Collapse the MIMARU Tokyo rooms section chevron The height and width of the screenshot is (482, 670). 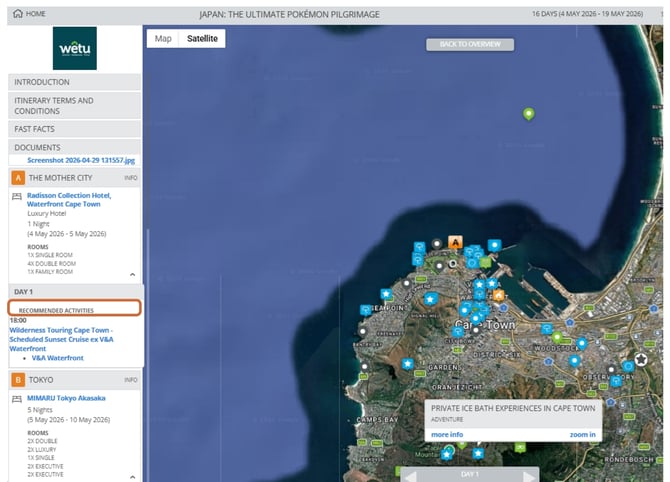(132, 477)
